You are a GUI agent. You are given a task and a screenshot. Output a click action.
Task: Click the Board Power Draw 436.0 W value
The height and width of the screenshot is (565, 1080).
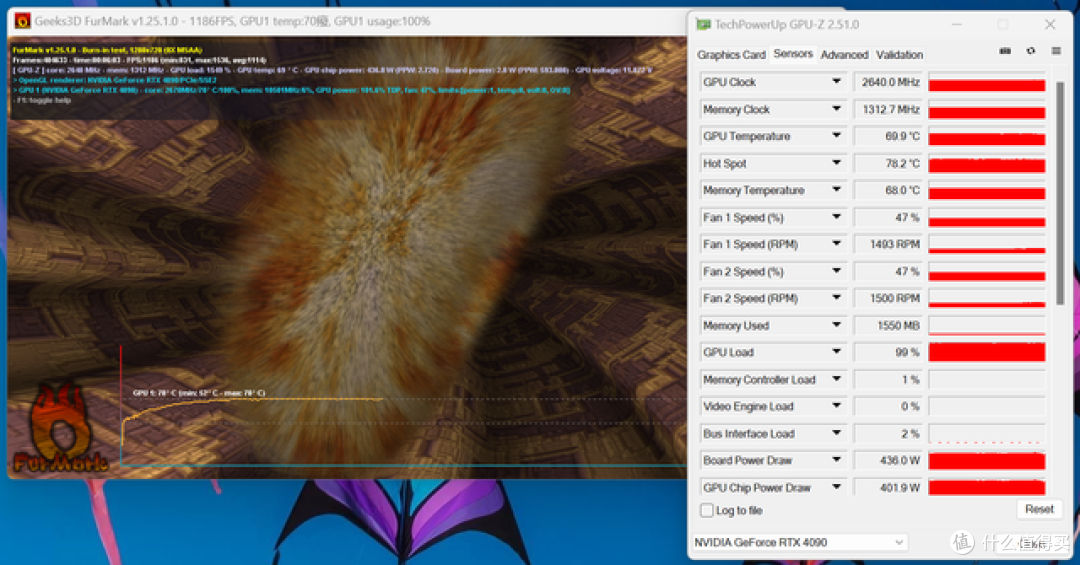pos(889,460)
